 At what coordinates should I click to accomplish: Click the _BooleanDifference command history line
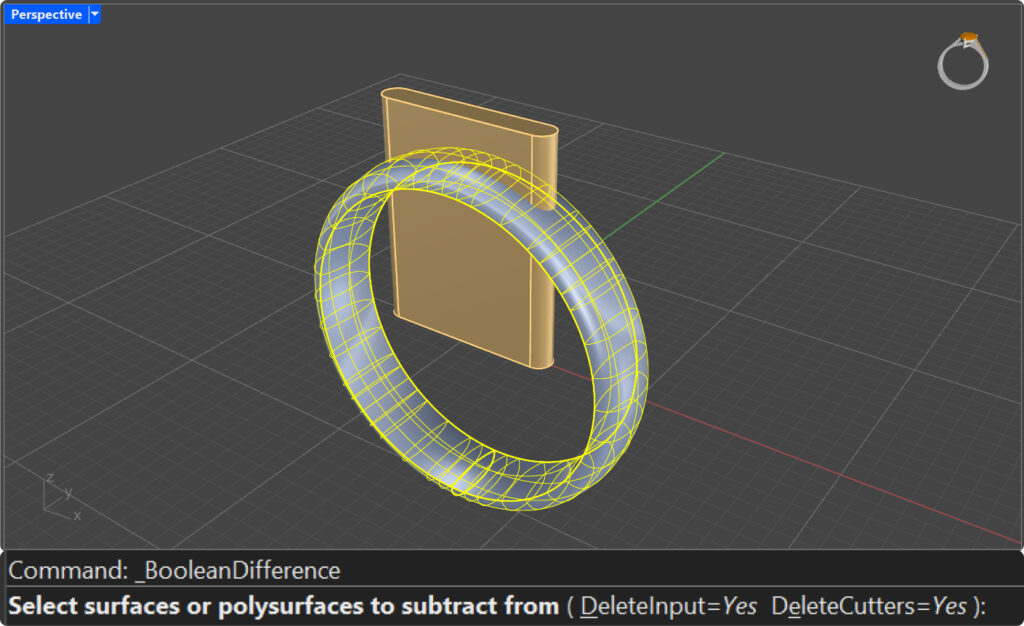[x=175, y=571]
